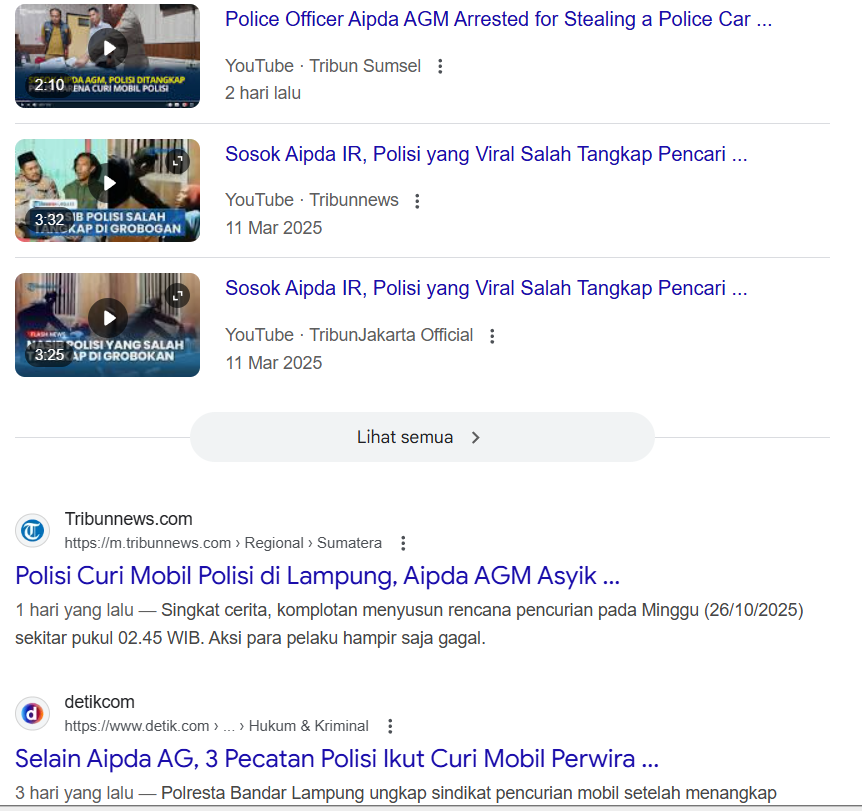The height and width of the screenshot is (811, 862).
Task: Click '11 Mar 2025' under the TribunJakarta video
Action: coord(274,363)
